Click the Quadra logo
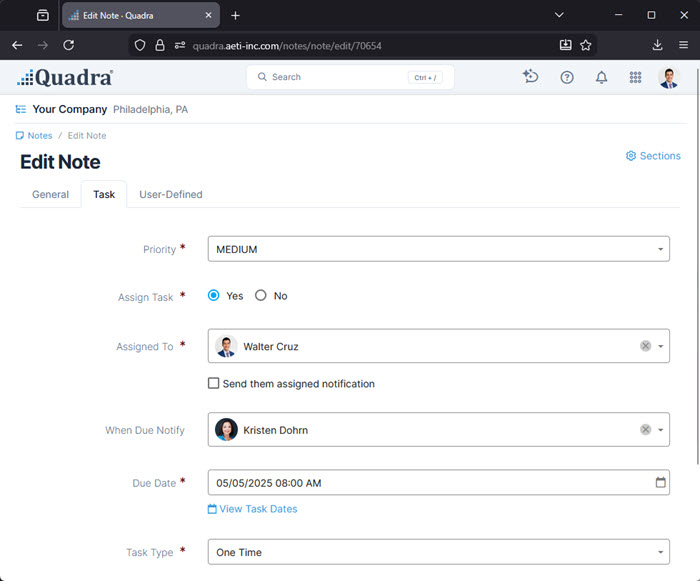The image size is (700, 581). [x=65, y=78]
